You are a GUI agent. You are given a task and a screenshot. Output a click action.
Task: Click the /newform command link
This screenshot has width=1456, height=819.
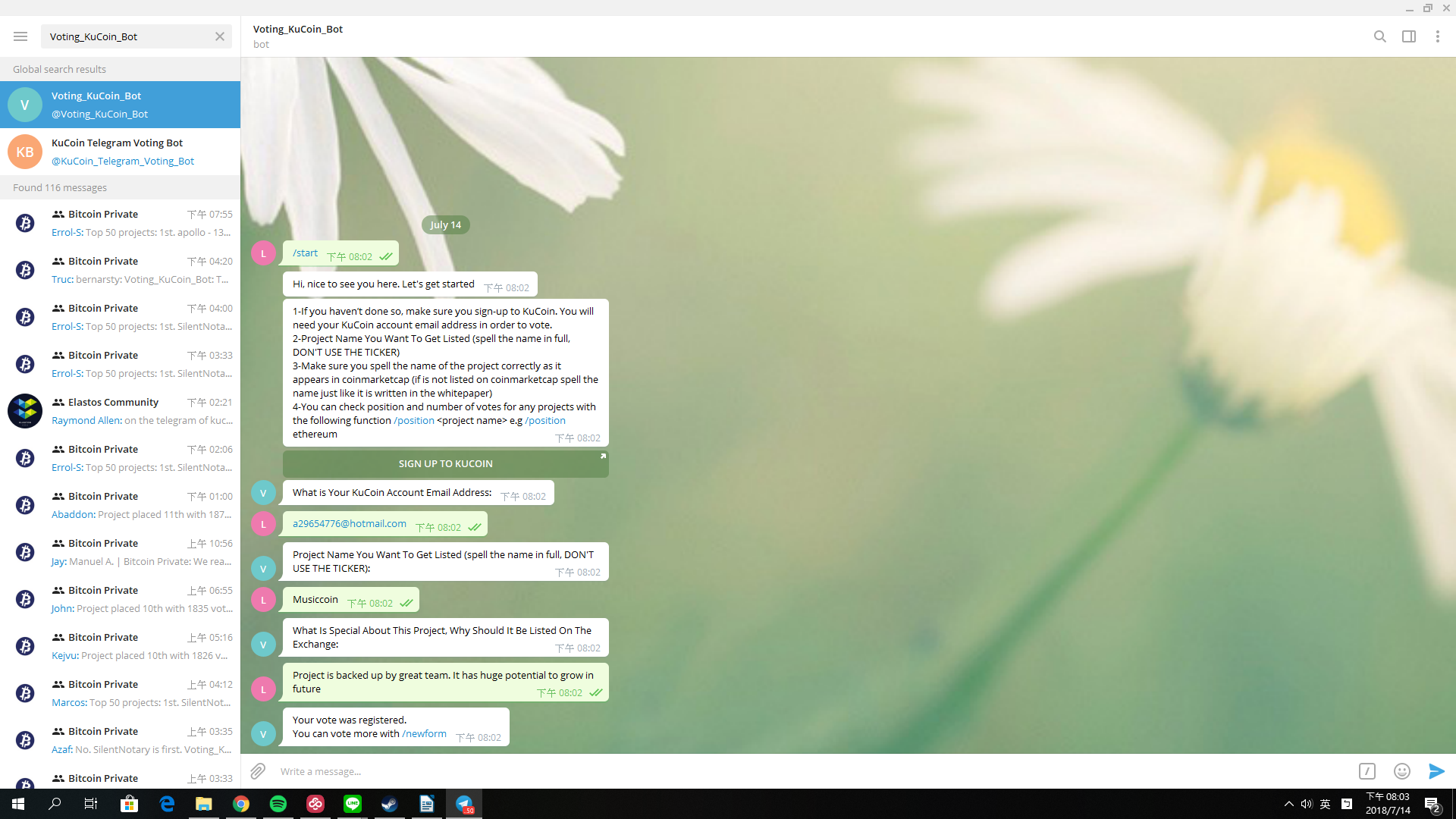424,734
